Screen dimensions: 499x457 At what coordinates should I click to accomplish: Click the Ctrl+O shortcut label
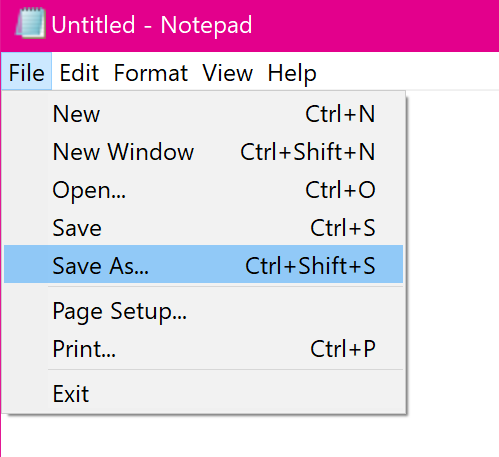click(340, 190)
